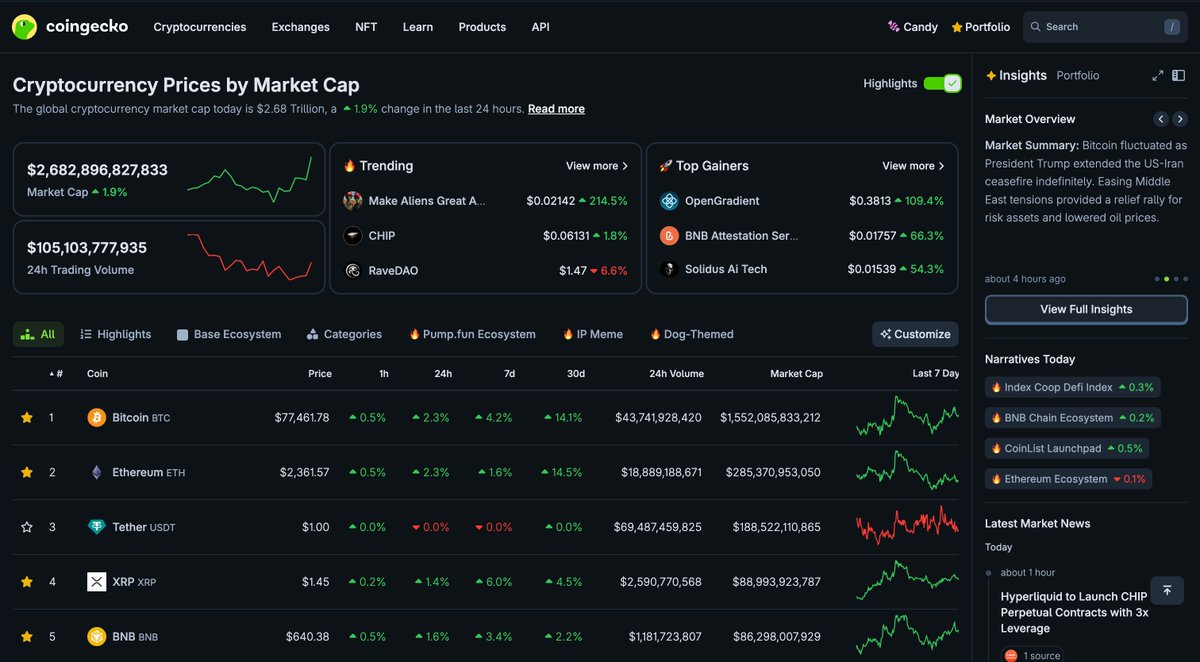Favorite Tether by clicking its star

[27, 526]
